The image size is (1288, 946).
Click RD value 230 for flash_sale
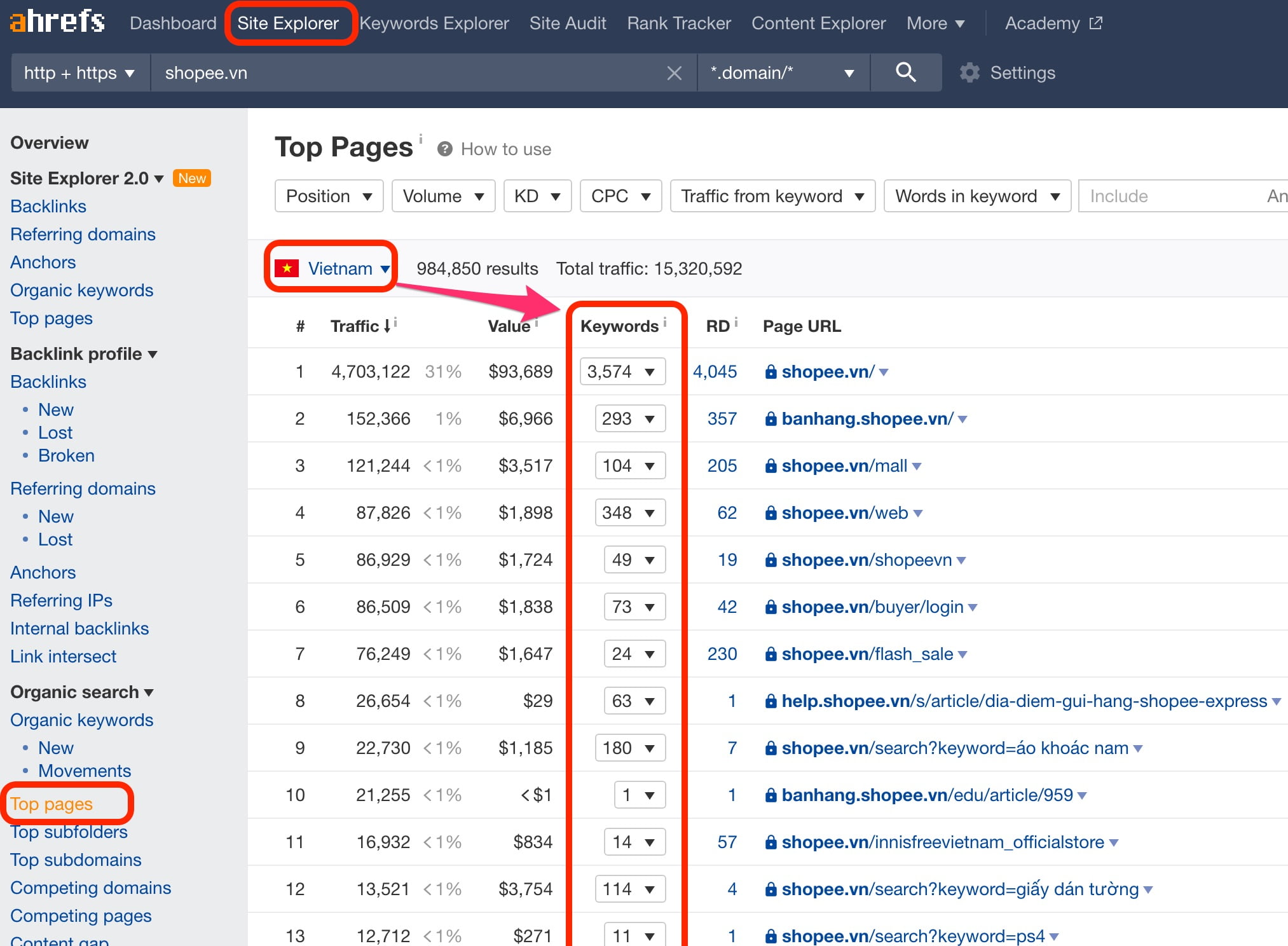(722, 654)
